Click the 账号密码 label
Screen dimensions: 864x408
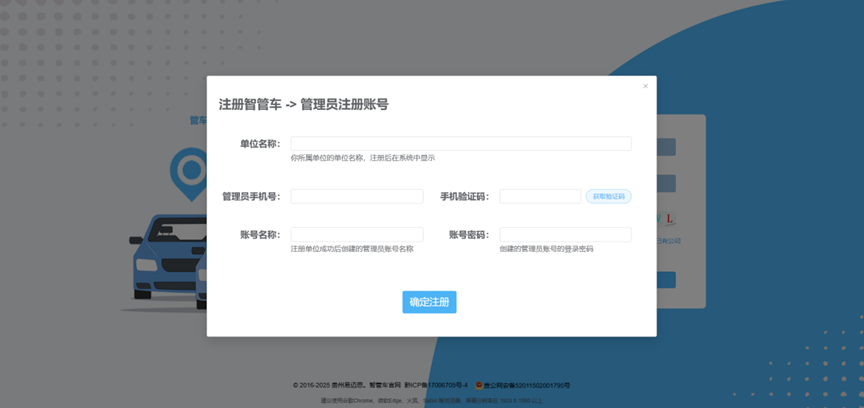coord(468,235)
